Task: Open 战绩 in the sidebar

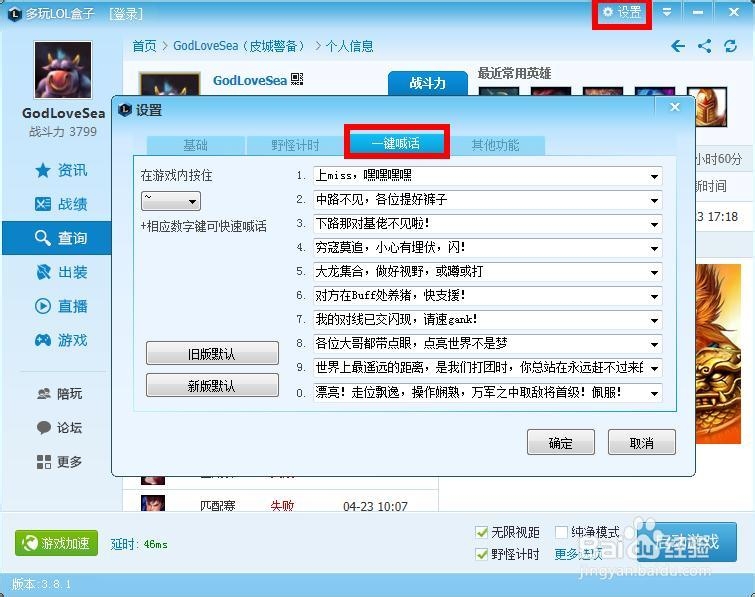Action: (61, 204)
